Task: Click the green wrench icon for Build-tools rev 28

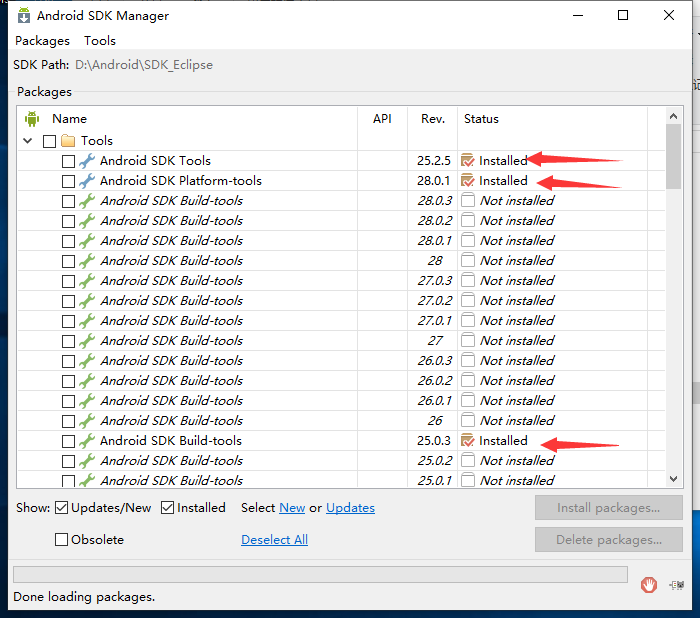Action: (87, 261)
